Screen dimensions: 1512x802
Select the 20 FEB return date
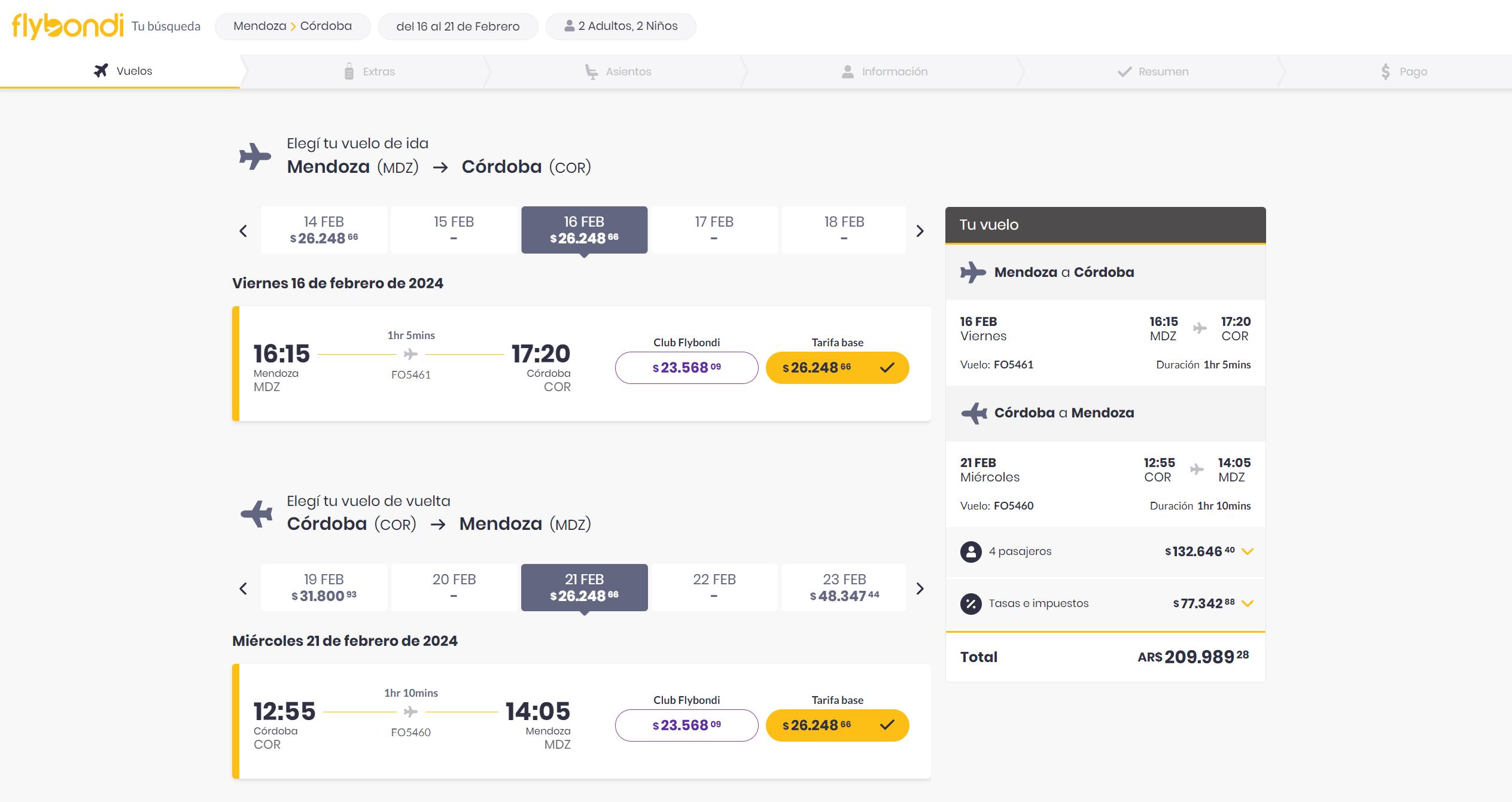[454, 588]
